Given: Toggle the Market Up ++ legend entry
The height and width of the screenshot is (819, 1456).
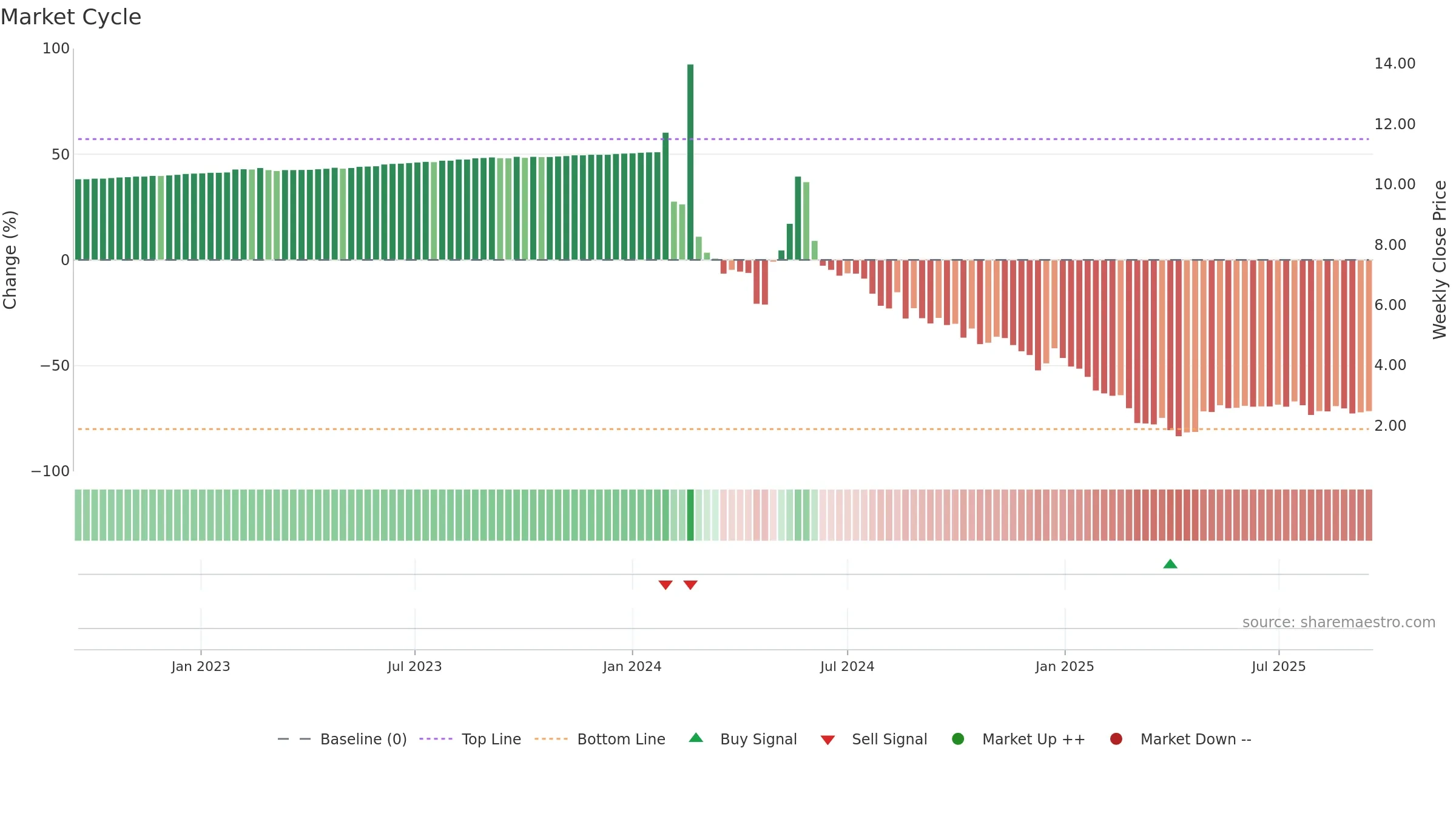Looking at the screenshot, I should pos(1019,739).
